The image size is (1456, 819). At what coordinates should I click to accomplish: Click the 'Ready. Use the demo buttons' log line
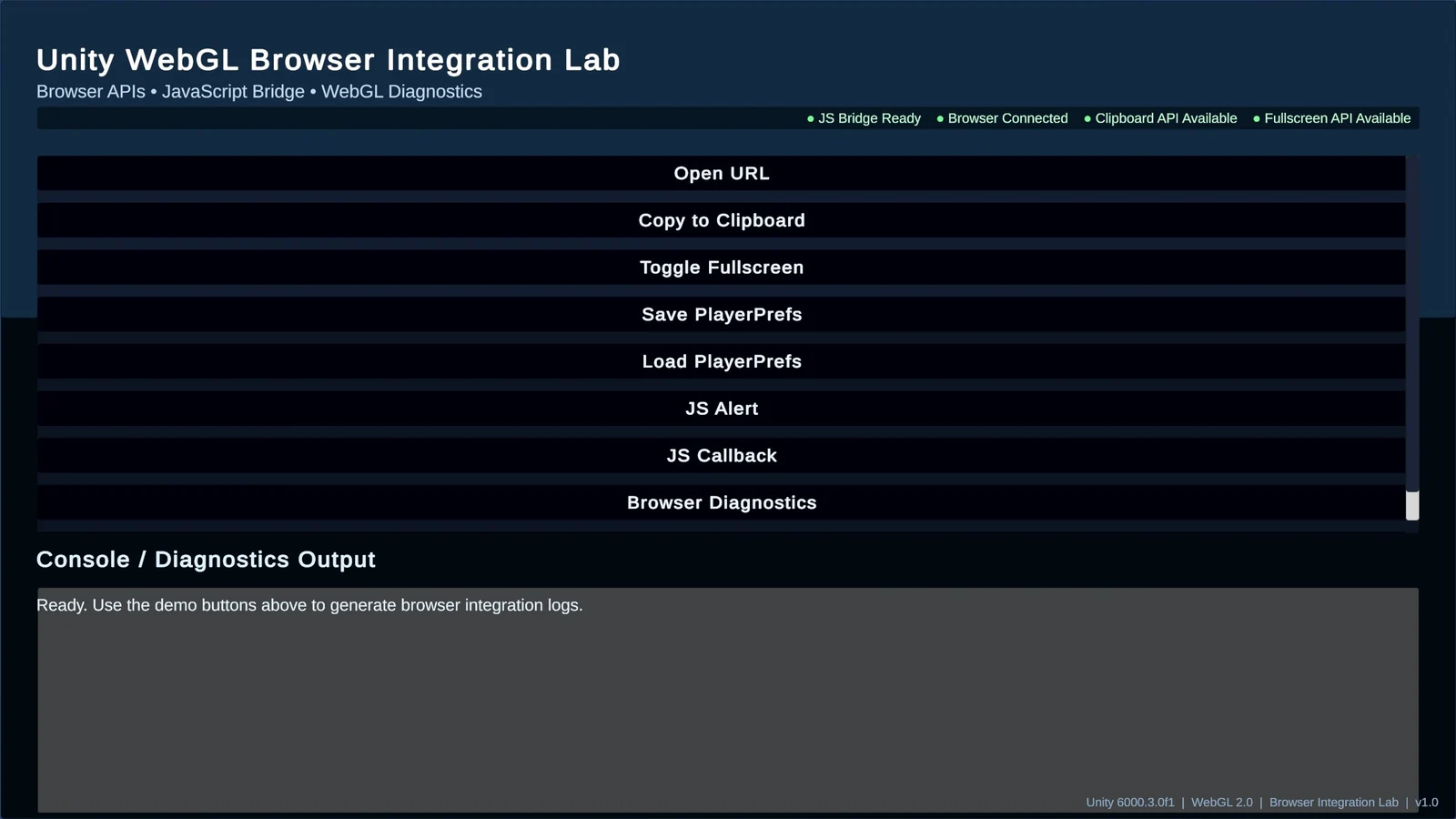coord(309,605)
